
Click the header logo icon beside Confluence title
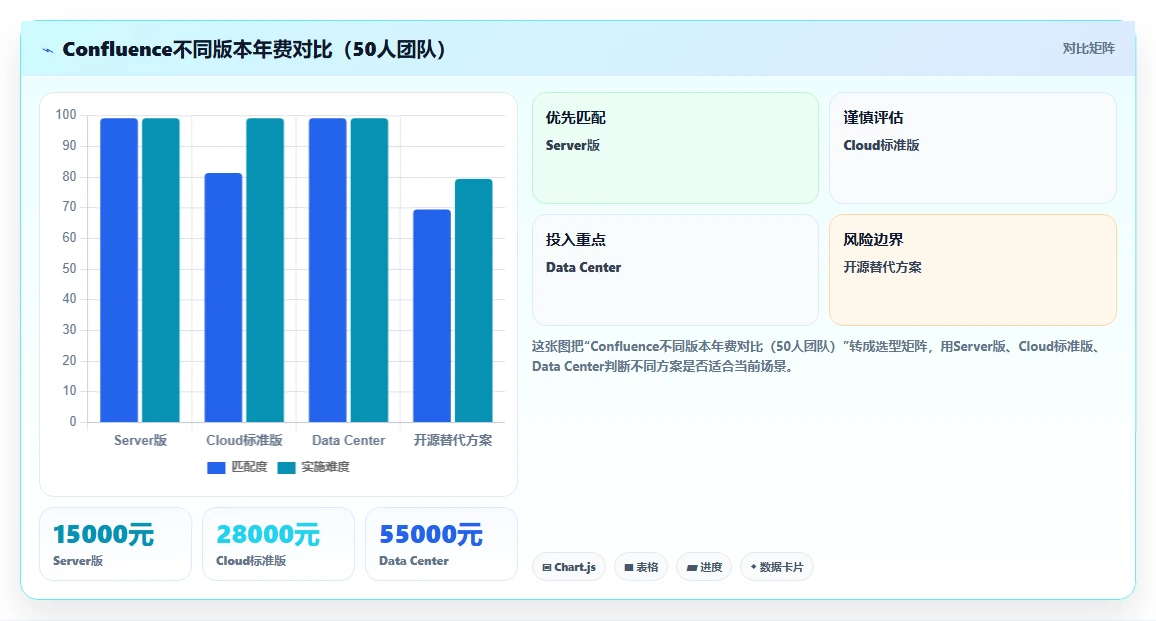tap(48, 50)
